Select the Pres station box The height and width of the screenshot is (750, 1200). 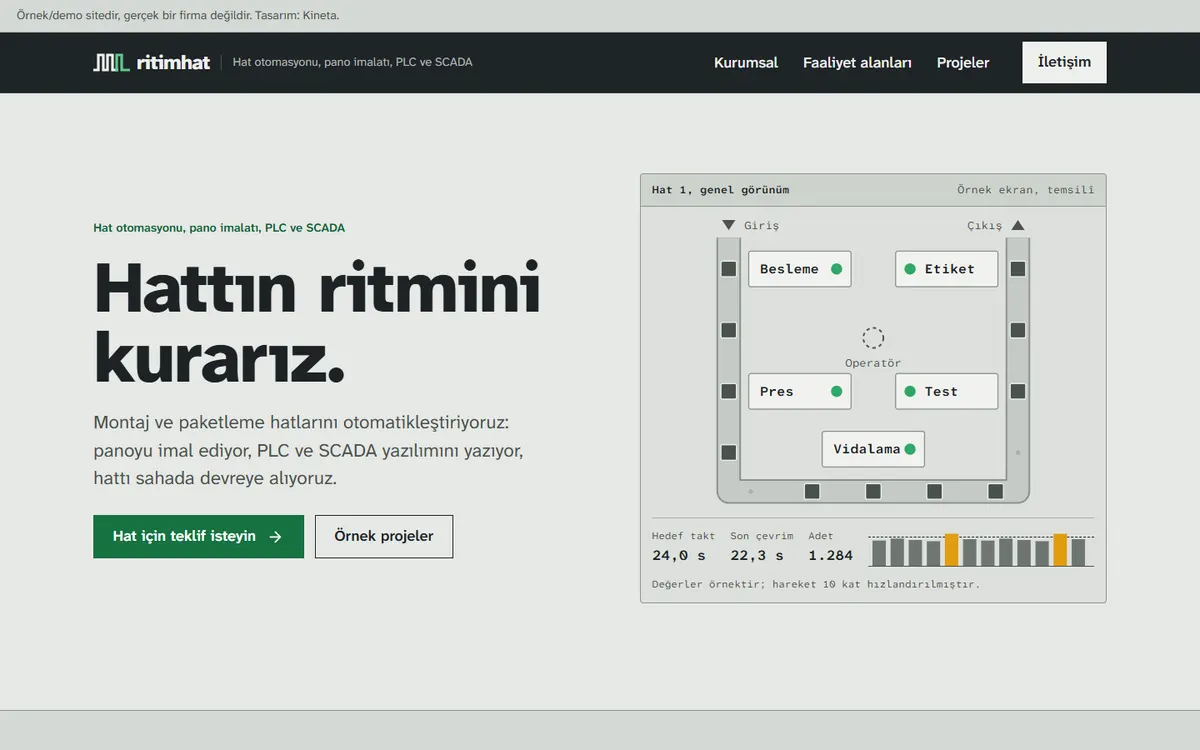tap(800, 392)
